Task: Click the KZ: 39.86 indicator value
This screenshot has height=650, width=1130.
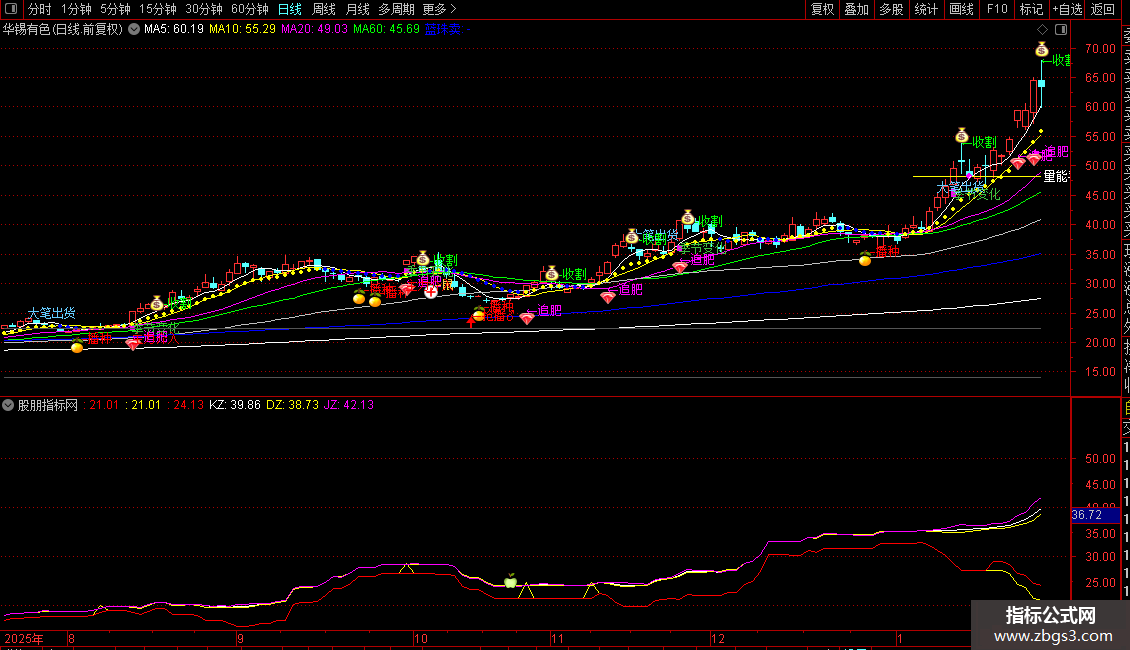Action: pyautogui.click(x=235, y=405)
